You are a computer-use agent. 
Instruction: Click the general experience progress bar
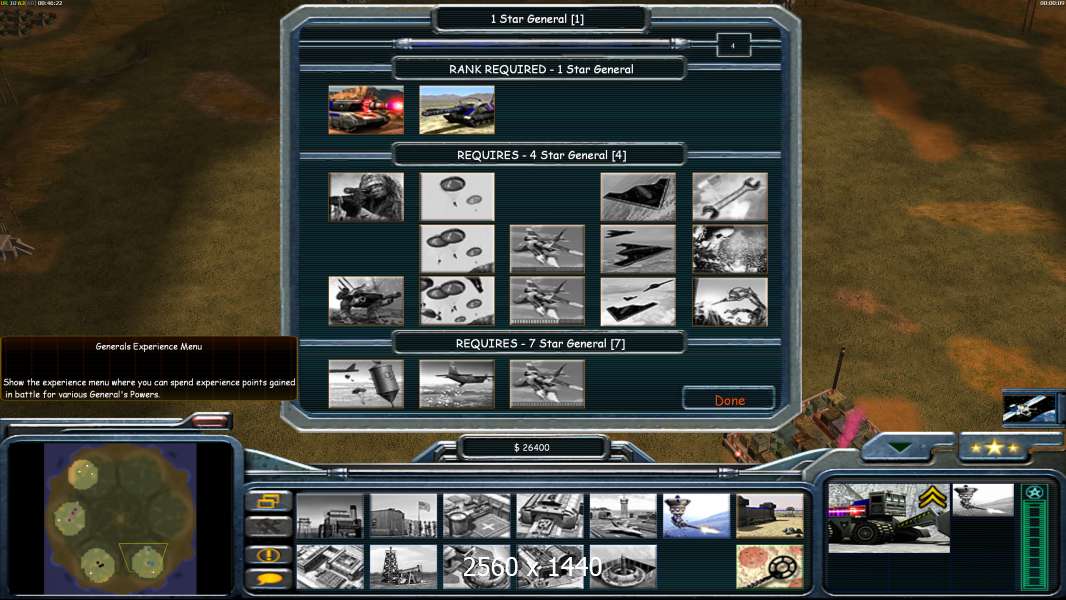542,44
